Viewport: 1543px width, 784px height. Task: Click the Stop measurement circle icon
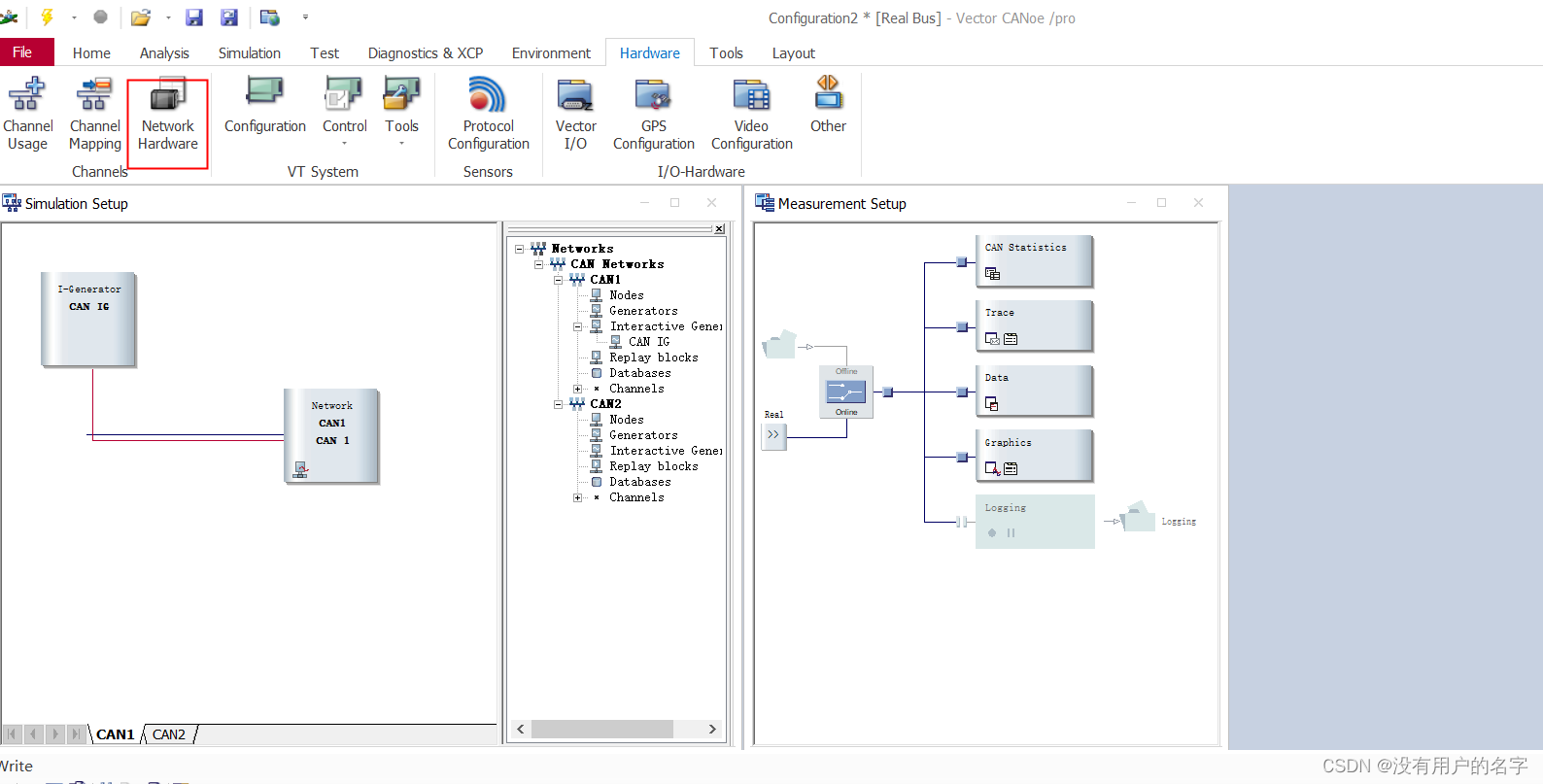100,17
